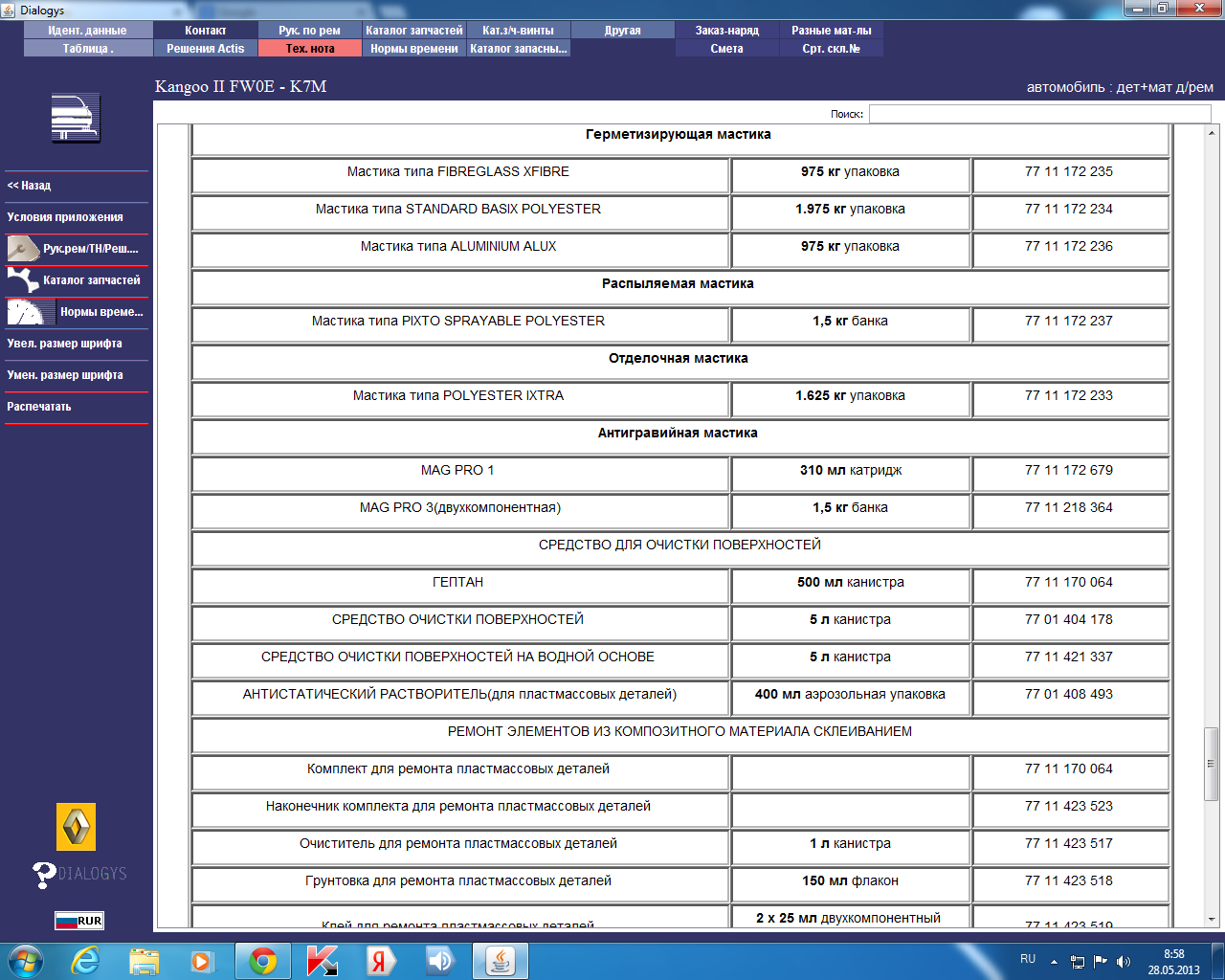Click scrollbar up arrow
Viewport: 1225px width, 980px height.
pyautogui.click(x=1211, y=133)
